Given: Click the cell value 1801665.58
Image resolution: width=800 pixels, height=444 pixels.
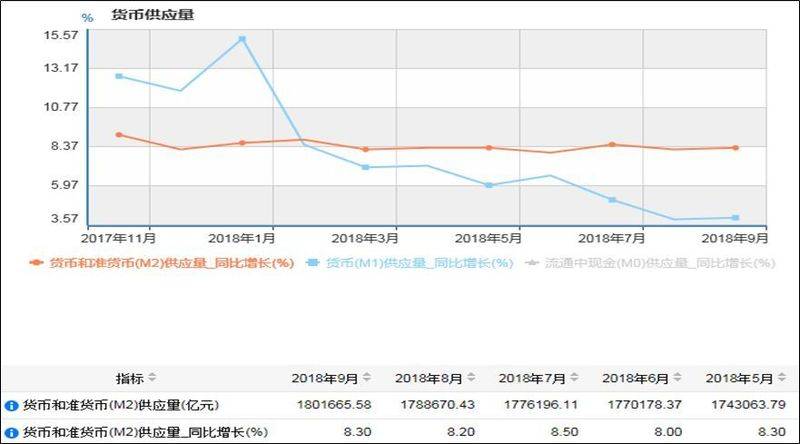Looking at the screenshot, I should (x=334, y=405).
